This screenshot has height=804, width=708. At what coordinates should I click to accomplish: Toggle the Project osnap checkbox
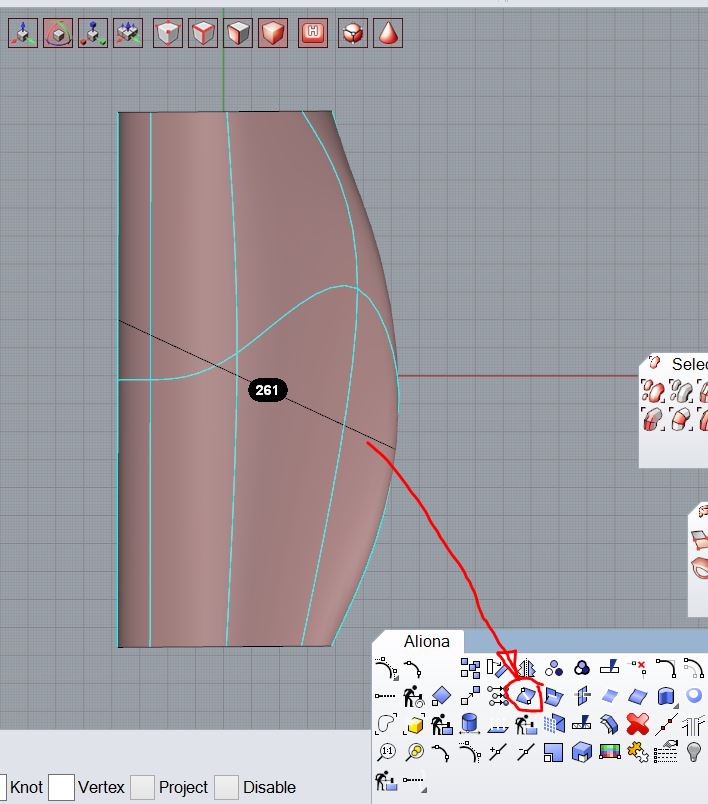(142, 787)
